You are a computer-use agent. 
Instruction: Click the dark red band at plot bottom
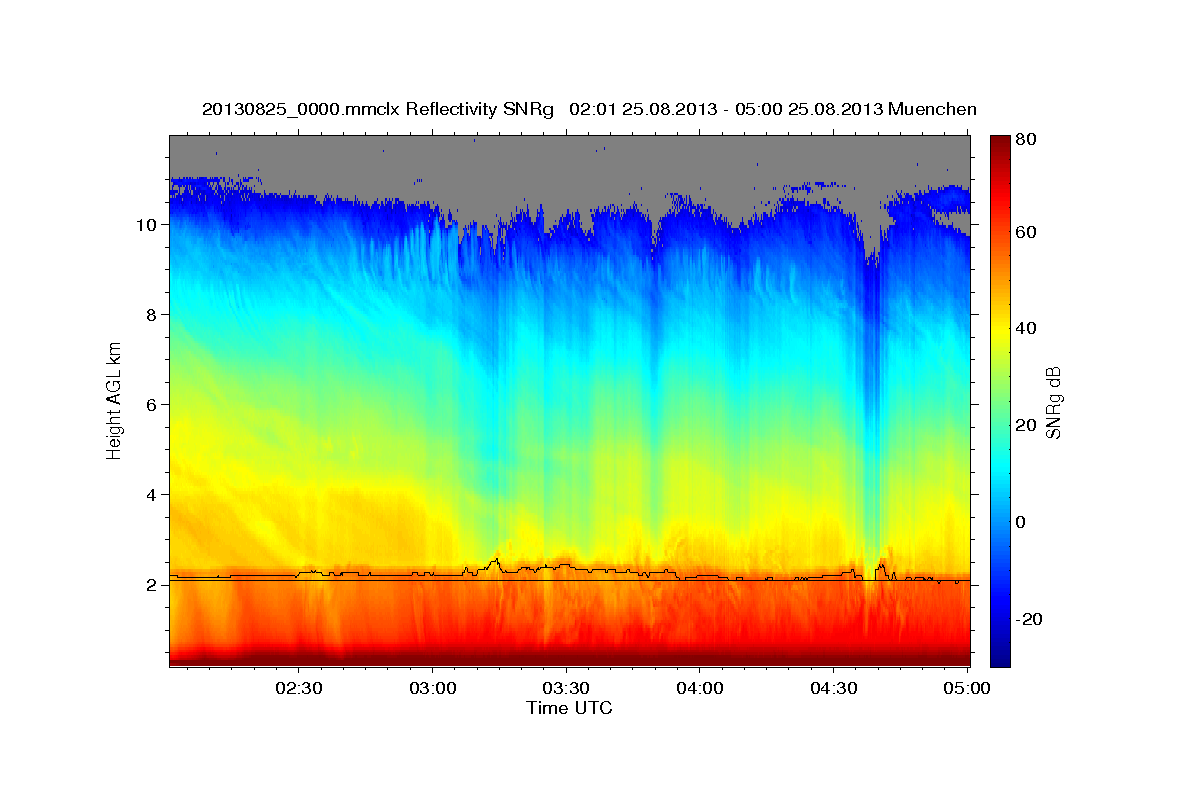click(x=570, y=659)
